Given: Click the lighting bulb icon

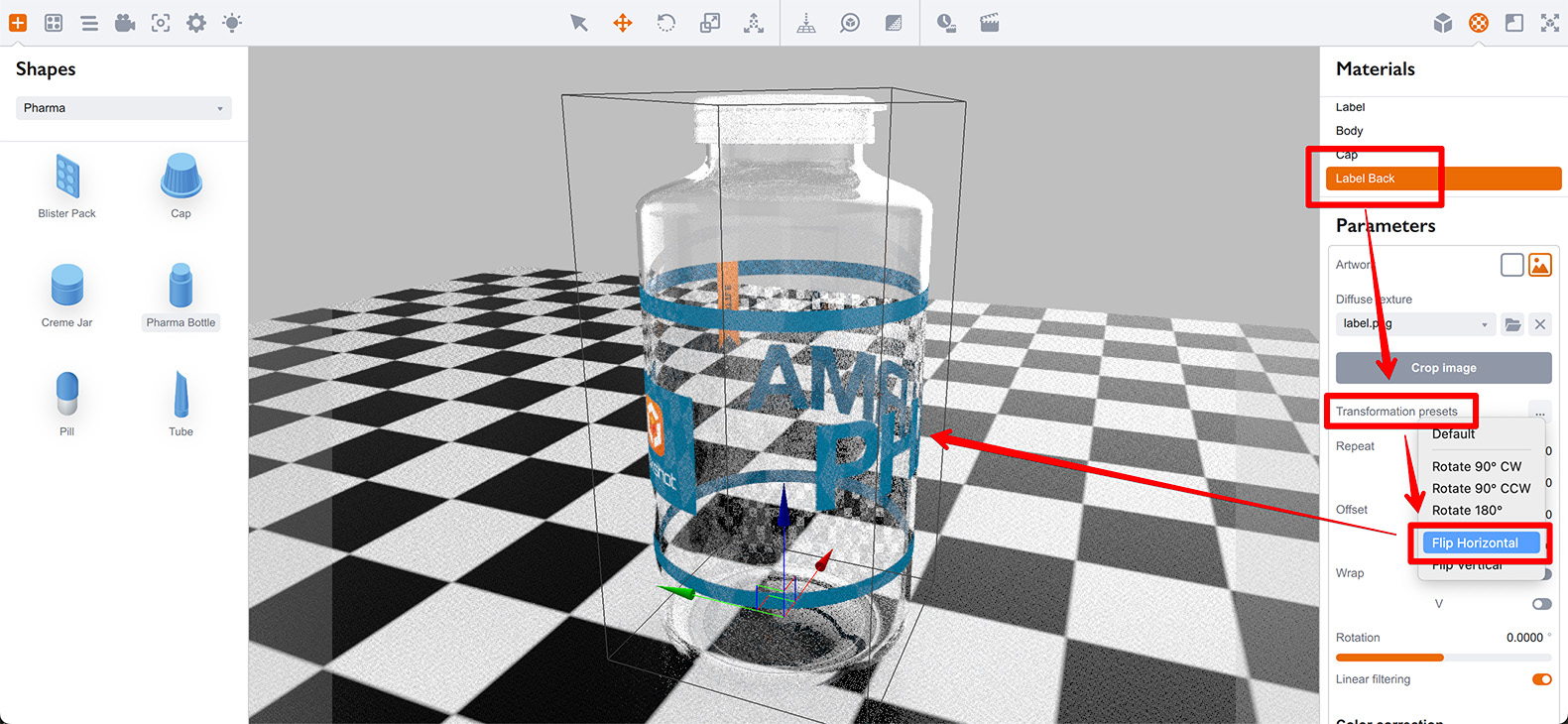Looking at the screenshot, I should [232, 23].
